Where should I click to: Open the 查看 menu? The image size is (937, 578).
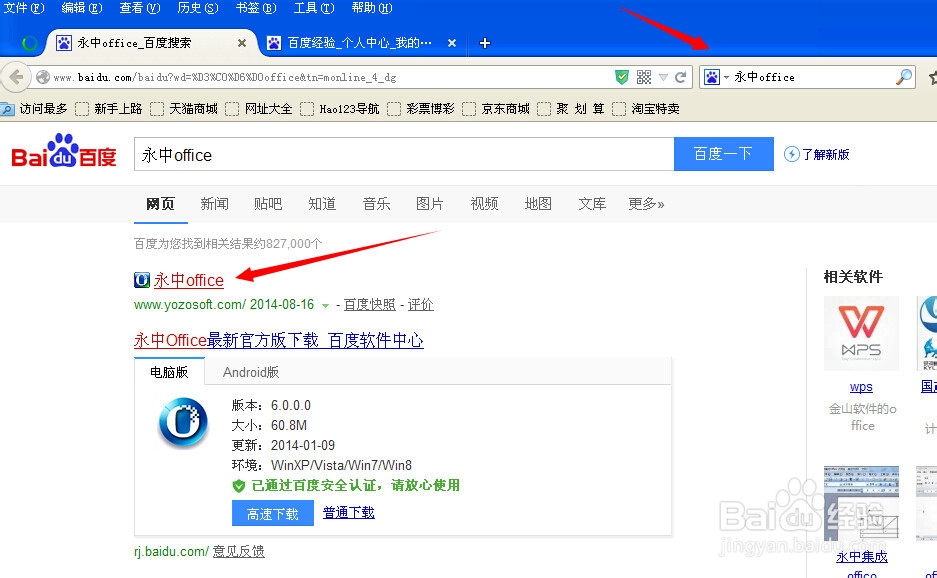tap(140, 8)
